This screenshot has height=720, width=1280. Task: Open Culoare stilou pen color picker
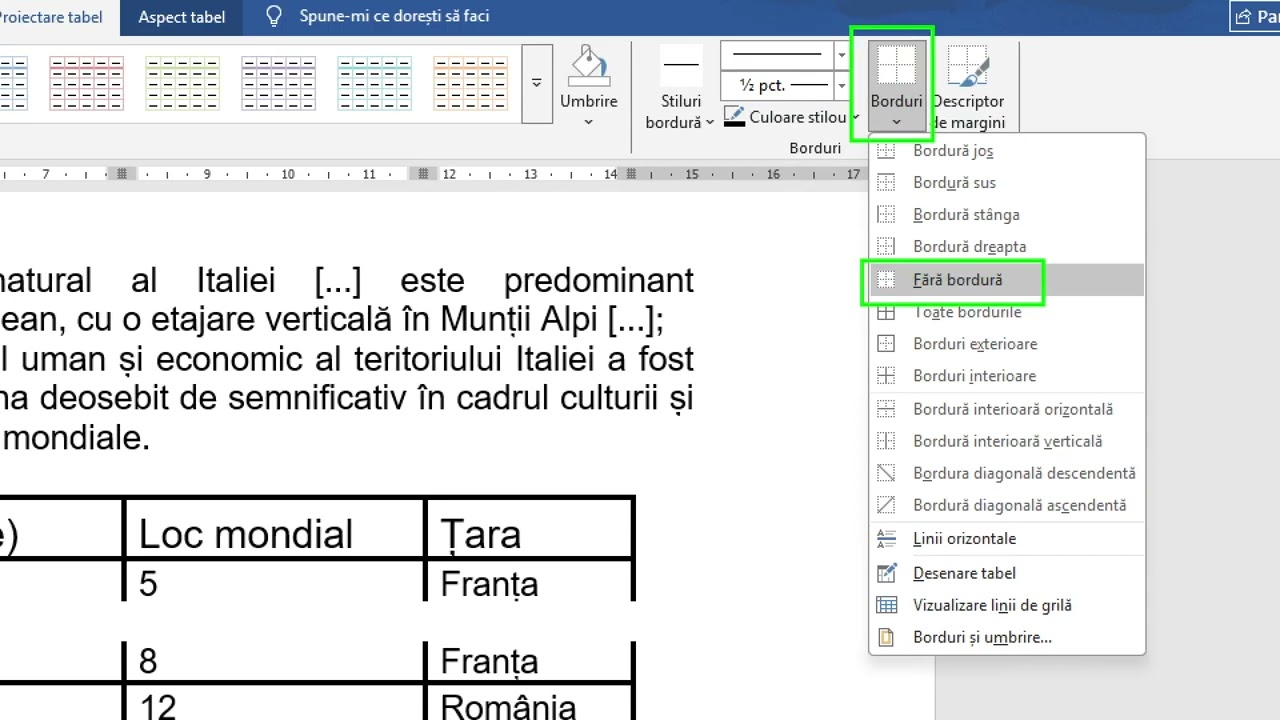(792, 117)
